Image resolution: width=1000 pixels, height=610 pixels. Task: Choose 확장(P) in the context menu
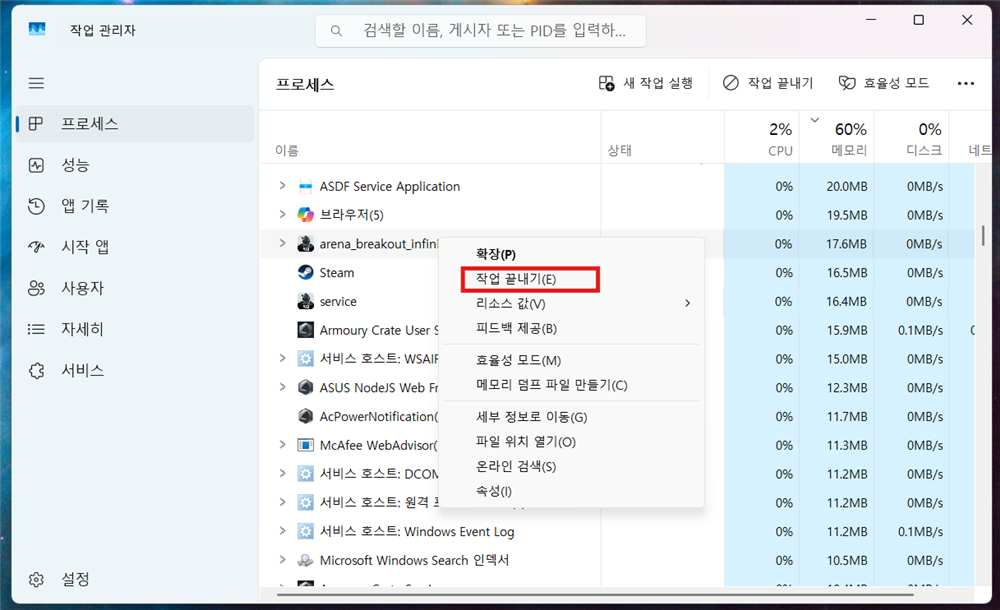click(571, 254)
